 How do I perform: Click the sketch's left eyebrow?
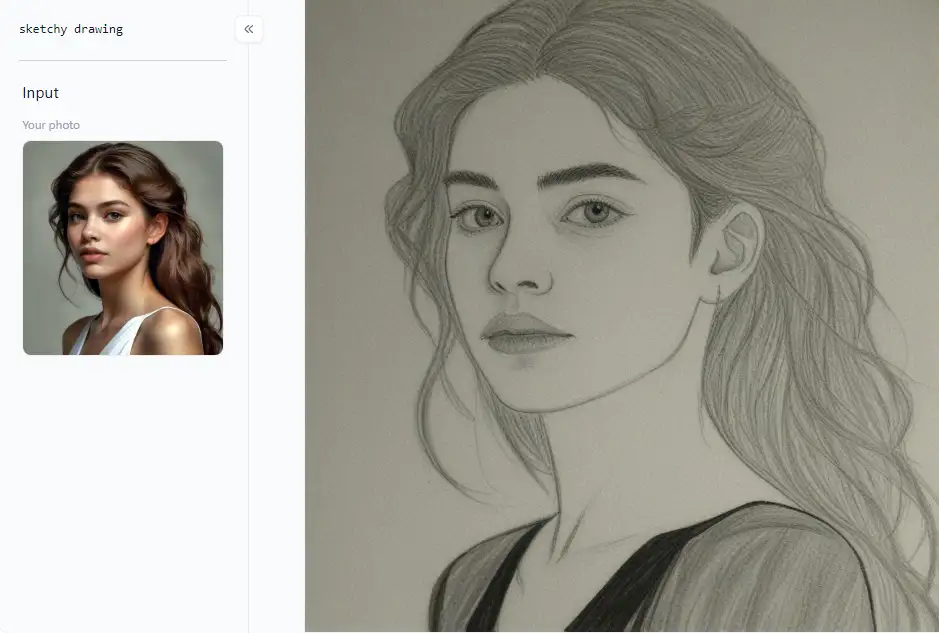479,180
